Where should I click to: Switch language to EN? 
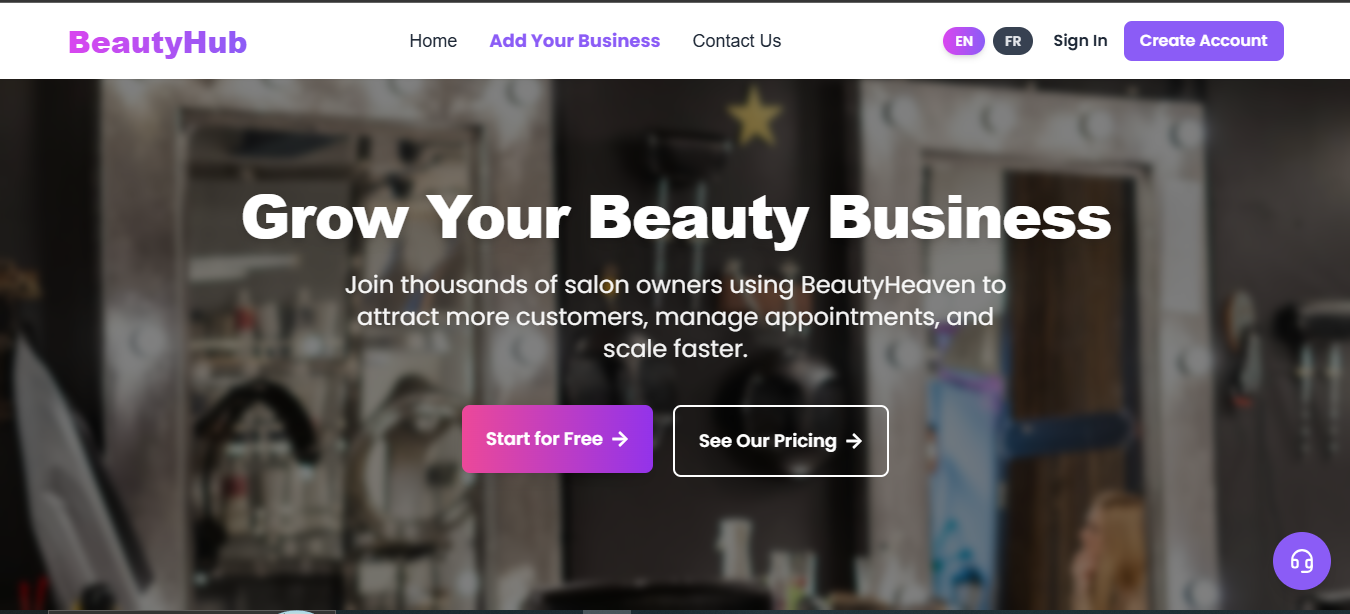pos(964,41)
